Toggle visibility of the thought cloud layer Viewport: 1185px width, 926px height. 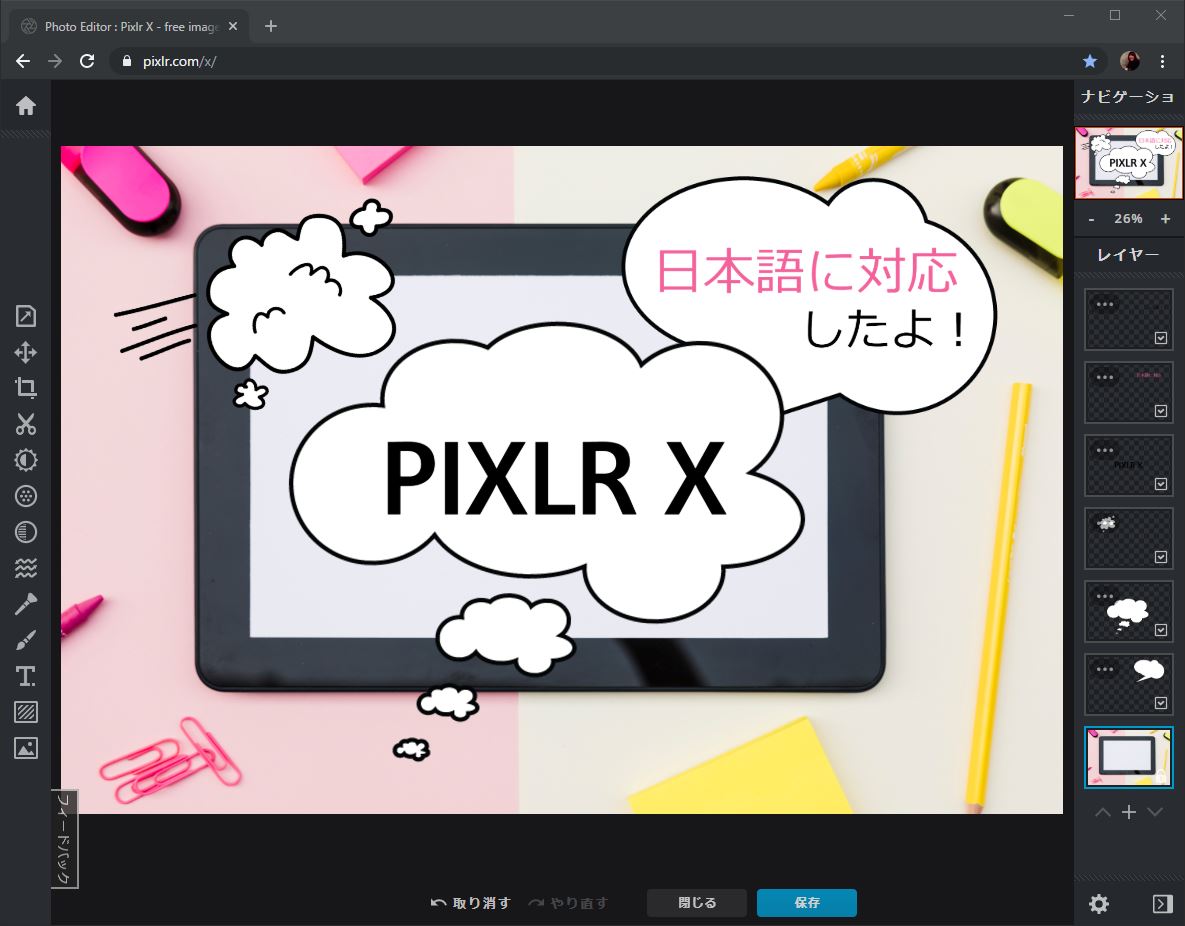pos(1161,630)
